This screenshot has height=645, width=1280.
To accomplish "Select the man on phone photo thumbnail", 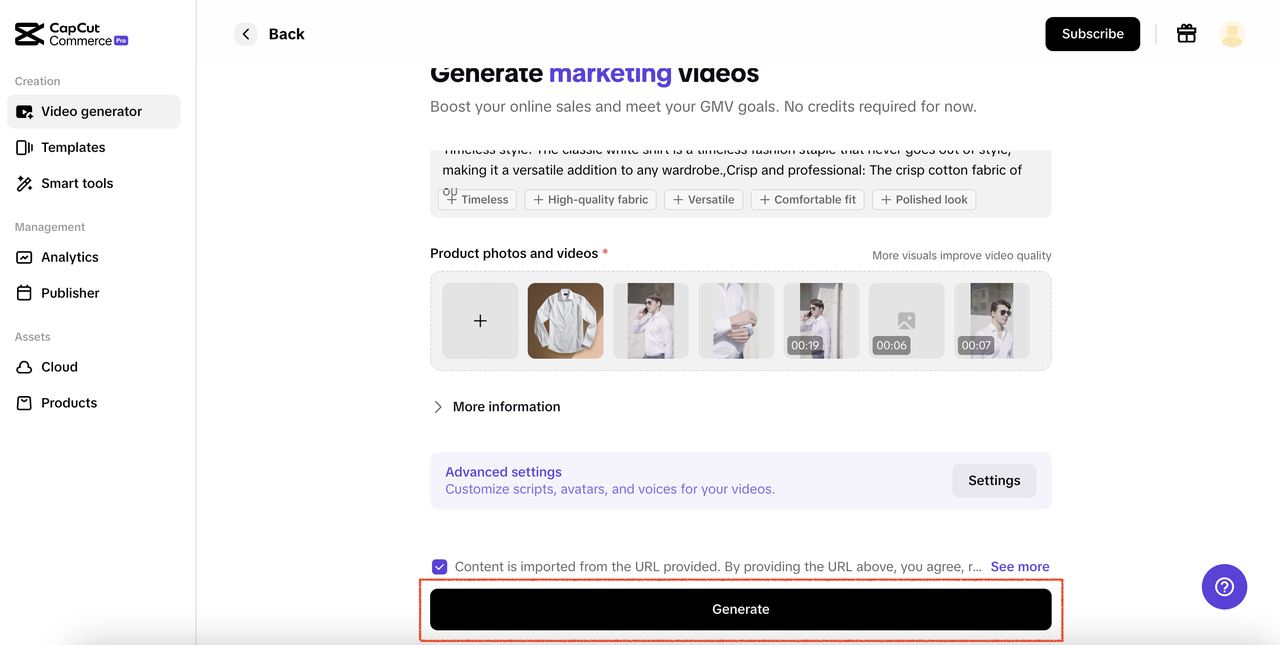I will [651, 321].
